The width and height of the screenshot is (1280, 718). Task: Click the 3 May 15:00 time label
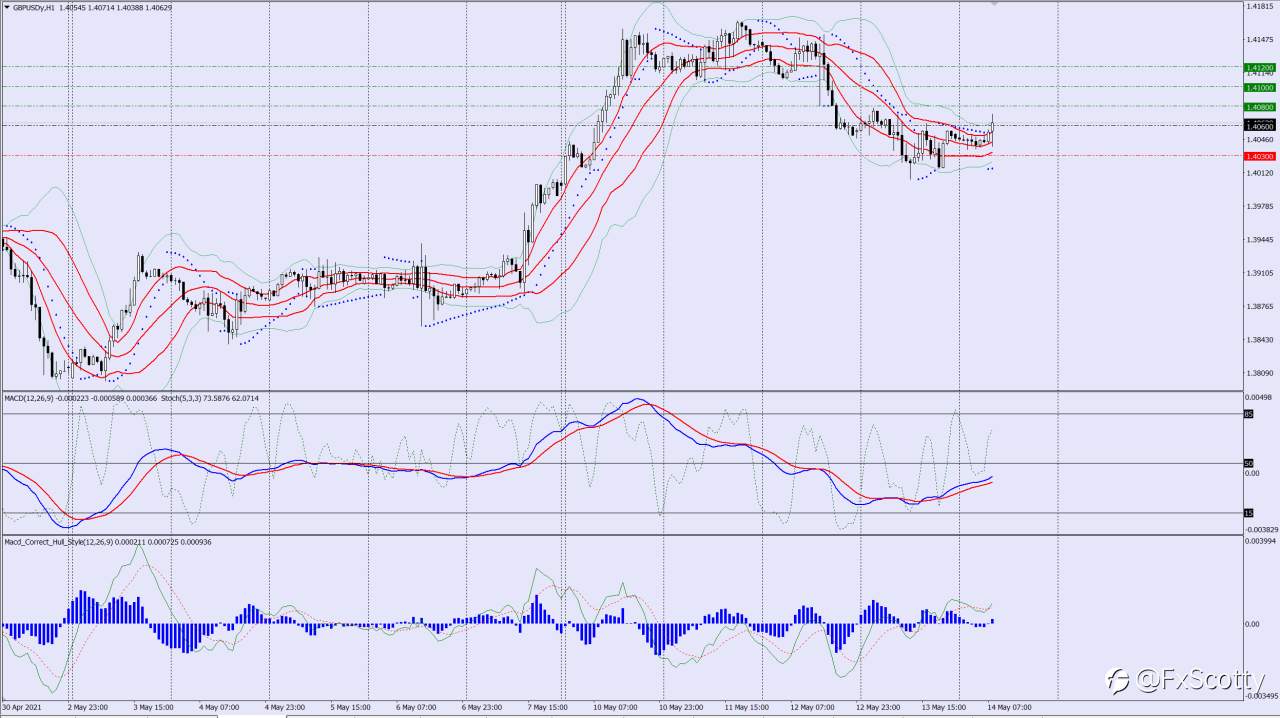coord(153,707)
